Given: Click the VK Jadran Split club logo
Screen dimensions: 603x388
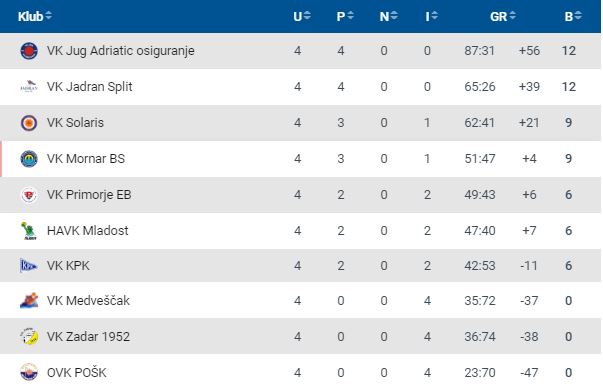Looking at the screenshot, I should pos(29,87).
